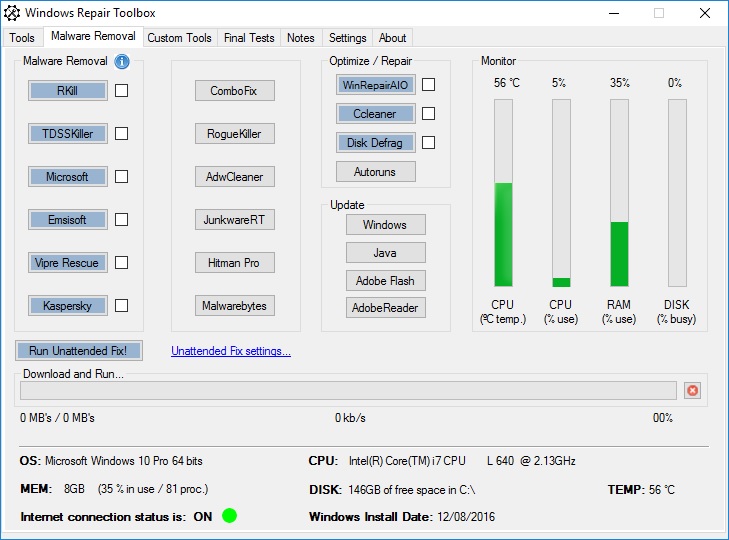
Task: Run TDSSKiller tool
Action: coord(68,133)
